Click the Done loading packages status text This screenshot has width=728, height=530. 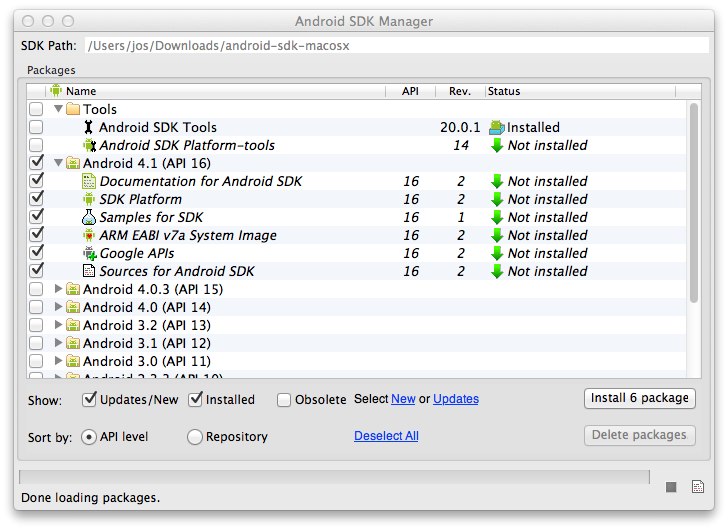click(x=91, y=498)
